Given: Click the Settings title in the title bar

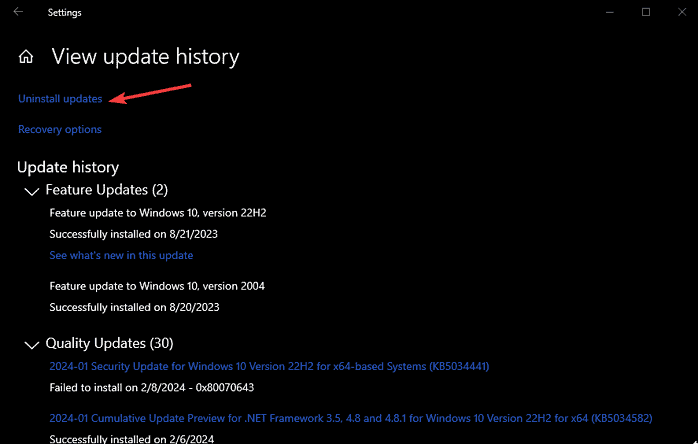Looking at the screenshot, I should coord(65,13).
